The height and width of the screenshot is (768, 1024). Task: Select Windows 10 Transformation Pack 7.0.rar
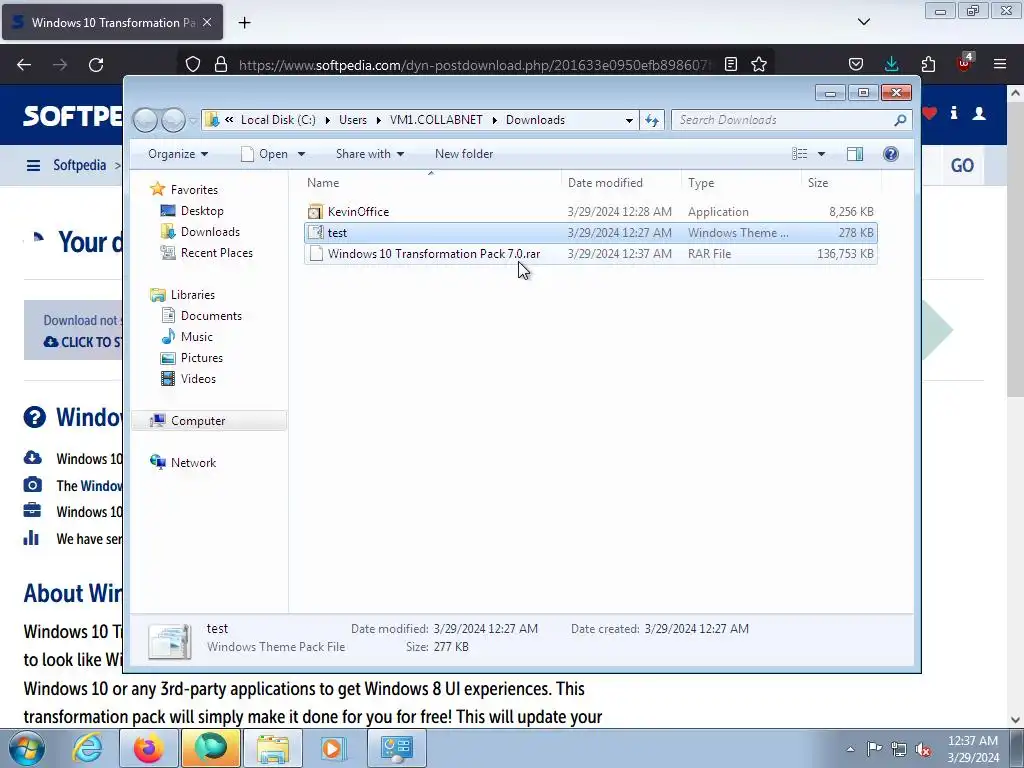click(x=590, y=253)
